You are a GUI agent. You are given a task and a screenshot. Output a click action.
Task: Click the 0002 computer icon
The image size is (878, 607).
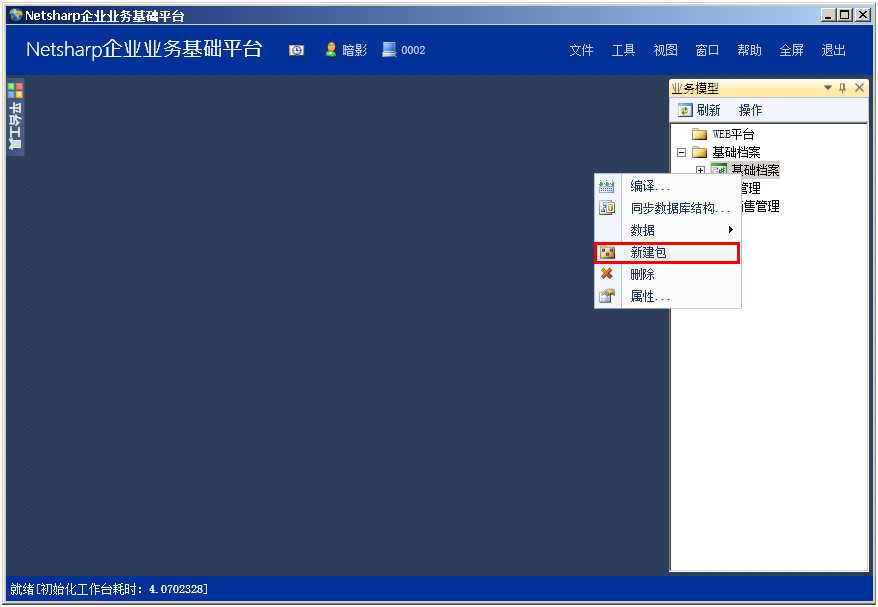pyautogui.click(x=389, y=50)
